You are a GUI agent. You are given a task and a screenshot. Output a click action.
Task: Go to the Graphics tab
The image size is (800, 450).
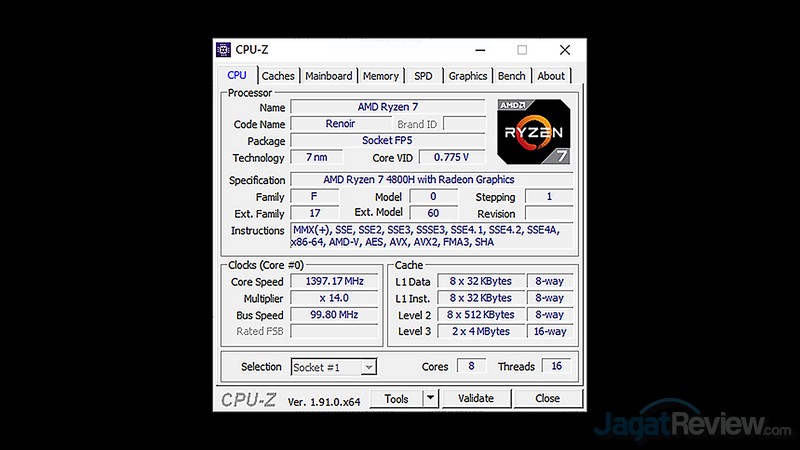point(468,76)
